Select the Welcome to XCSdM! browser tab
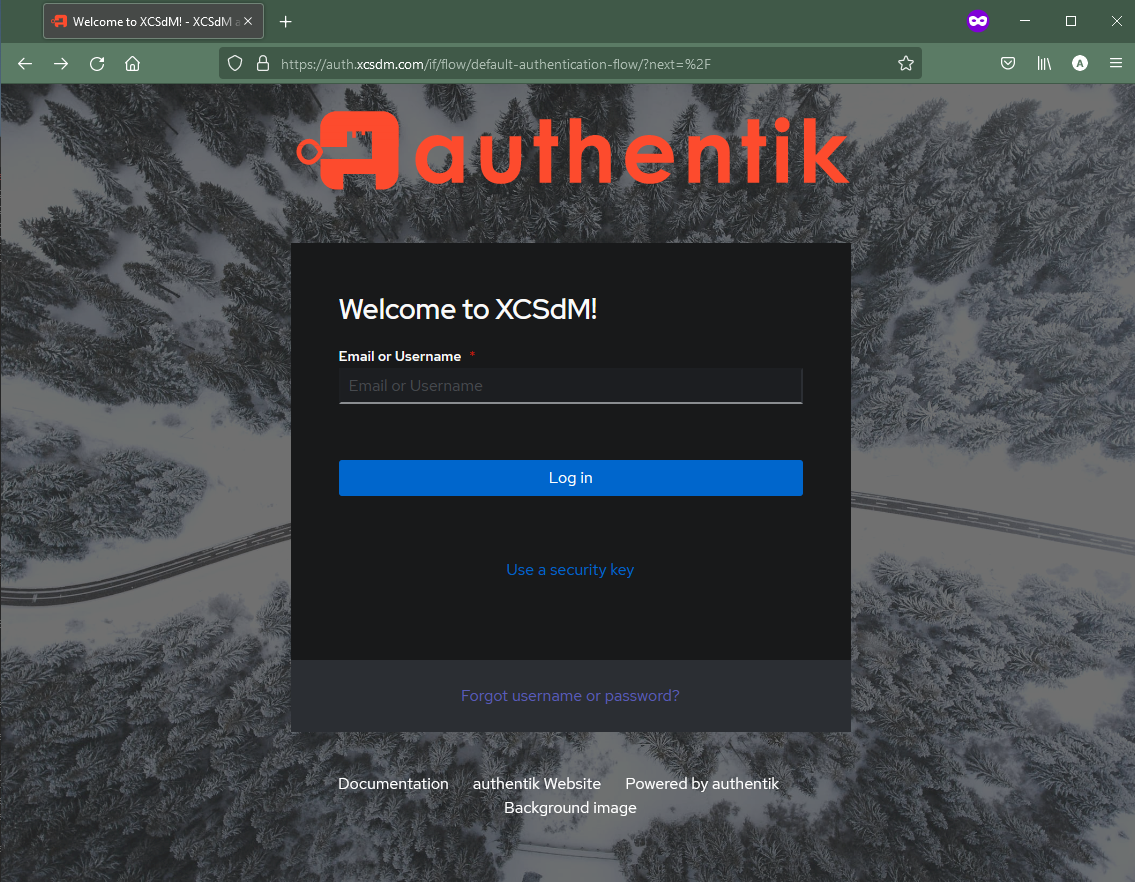Image resolution: width=1135 pixels, height=882 pixels. (153, 22)
